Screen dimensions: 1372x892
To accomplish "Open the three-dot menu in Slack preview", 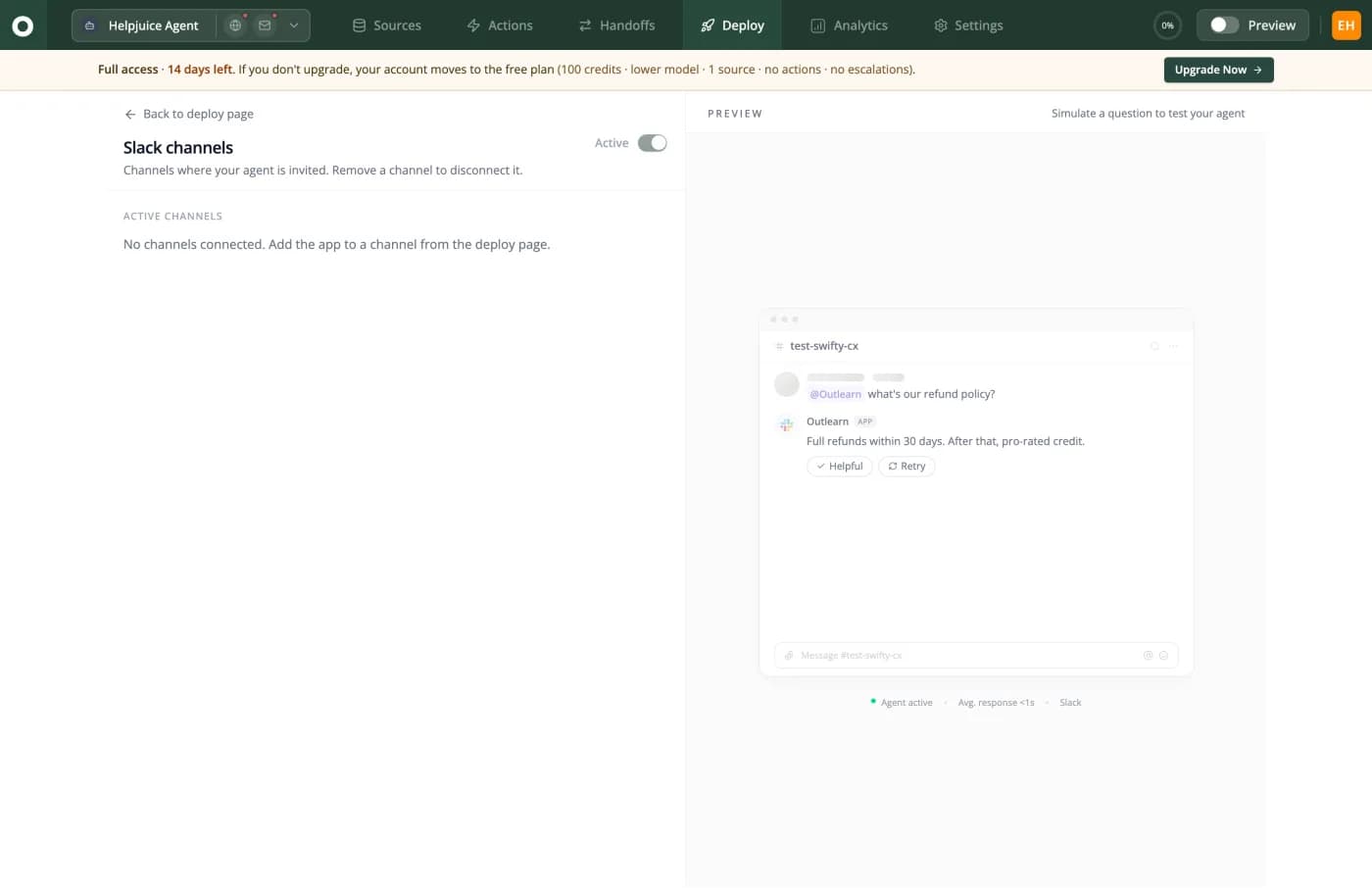I will 1174,346.
